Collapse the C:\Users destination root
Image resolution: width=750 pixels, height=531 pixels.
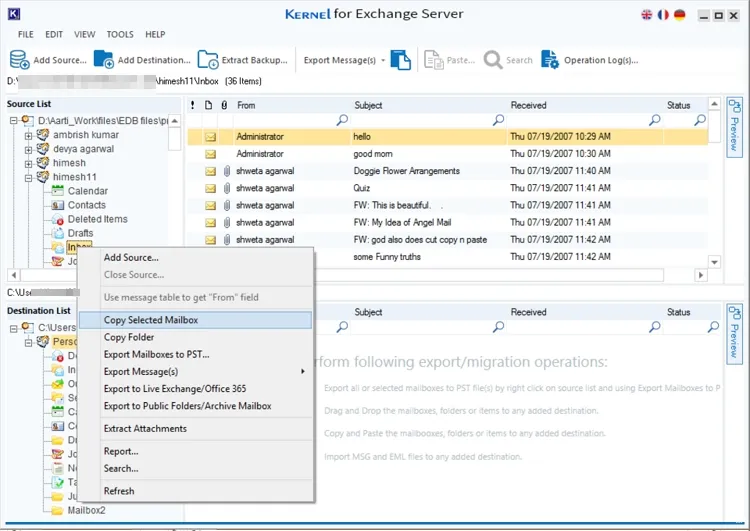13,328
